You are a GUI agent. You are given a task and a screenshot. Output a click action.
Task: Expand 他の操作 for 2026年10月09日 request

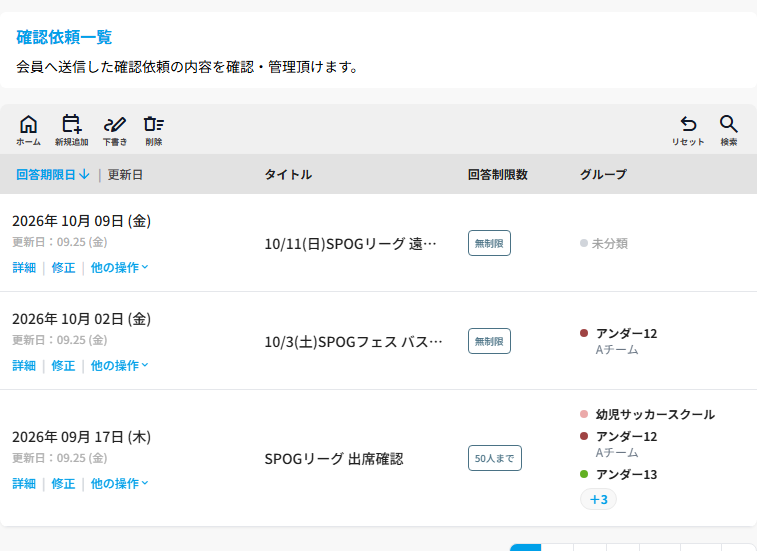point(120,268)
